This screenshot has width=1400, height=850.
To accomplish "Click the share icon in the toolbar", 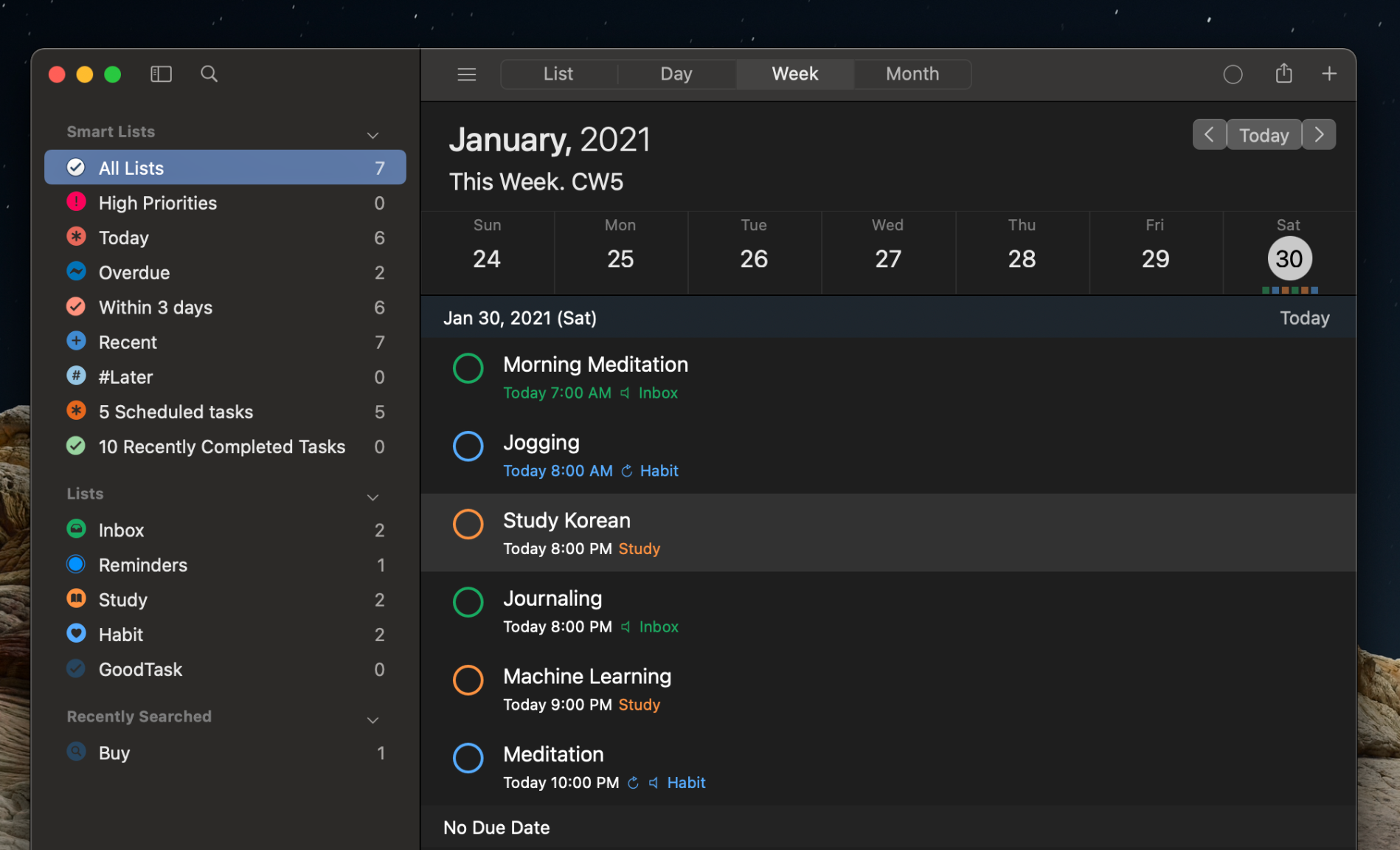I will point(1283,73).
